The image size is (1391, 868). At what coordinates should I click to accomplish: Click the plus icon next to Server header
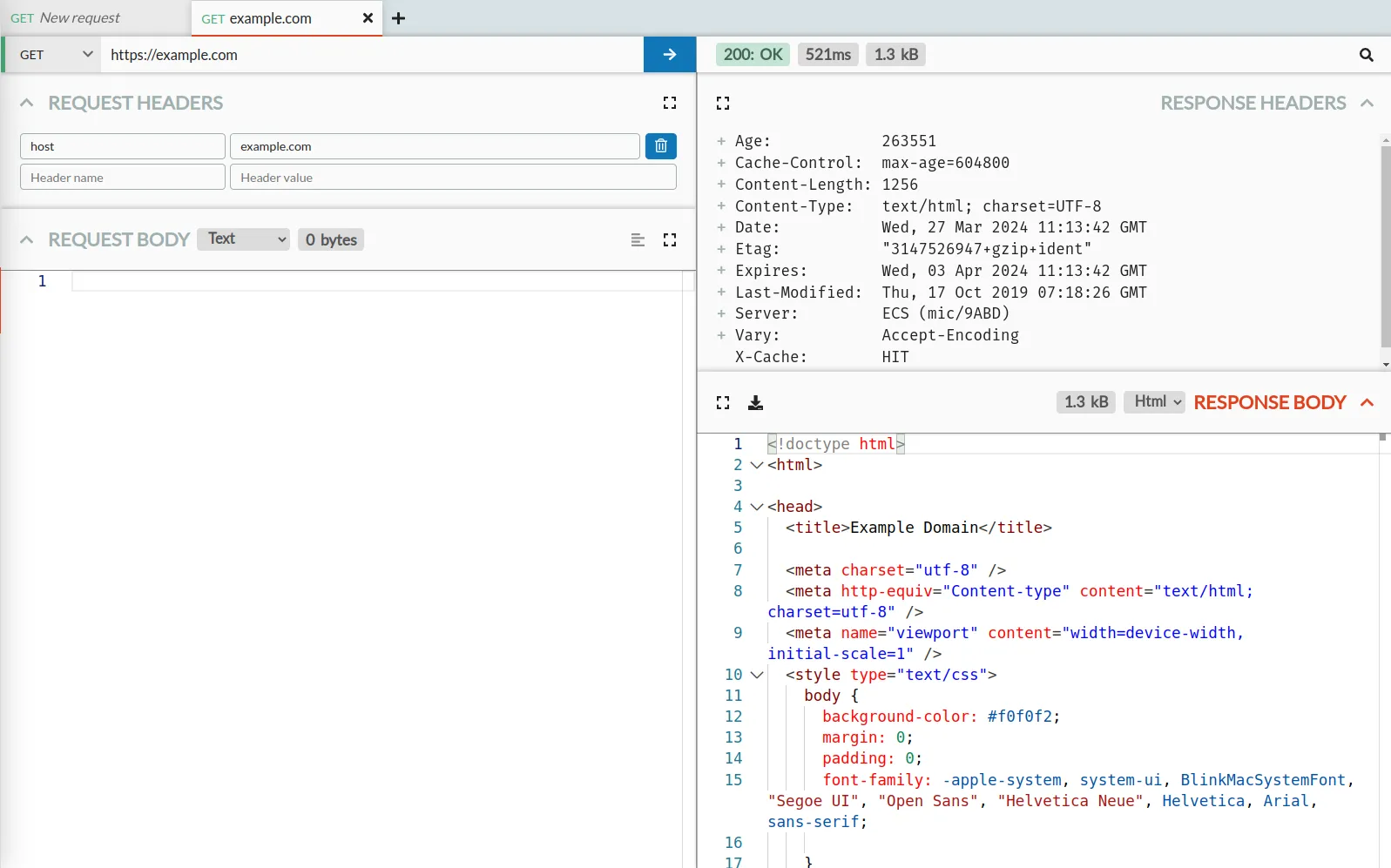coord(721,313)
